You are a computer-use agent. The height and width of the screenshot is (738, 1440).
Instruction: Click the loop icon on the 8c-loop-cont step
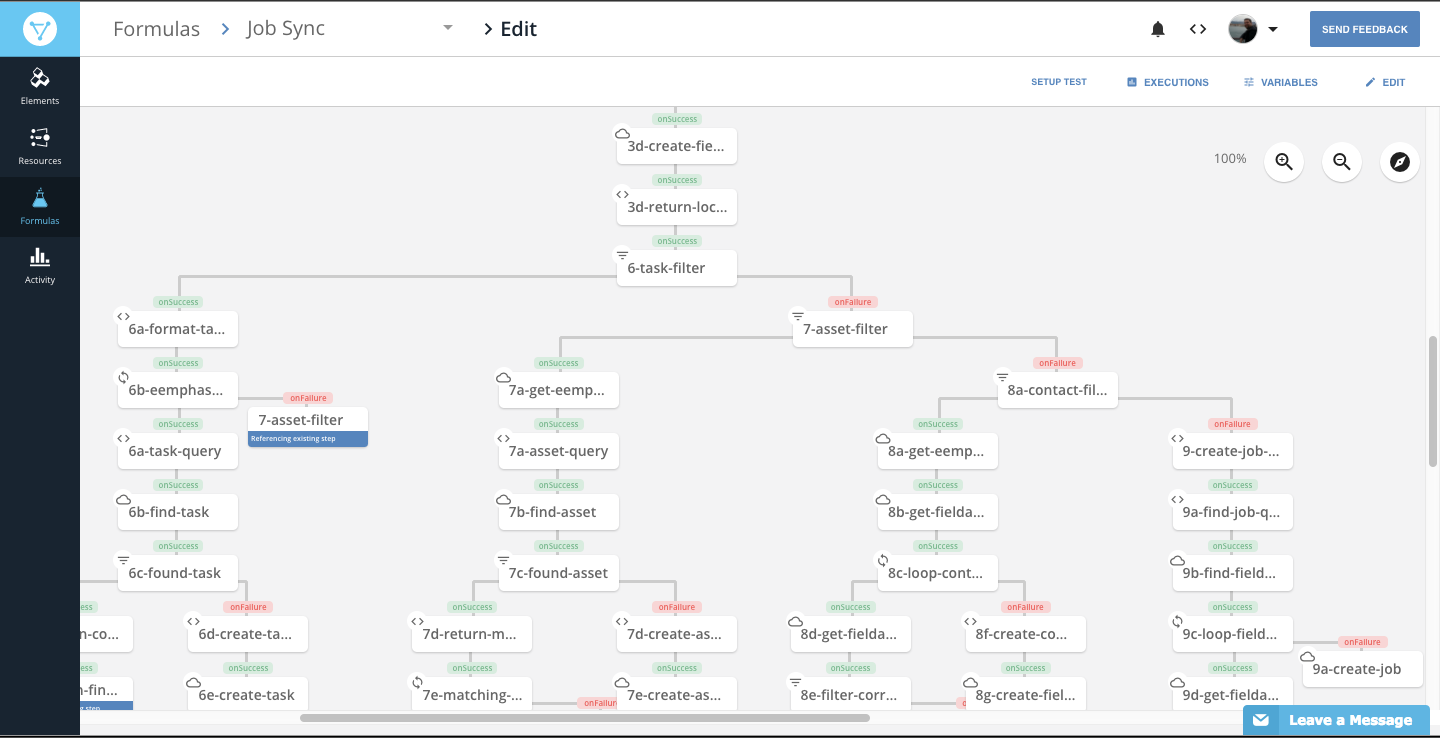[x=882, y=559]
